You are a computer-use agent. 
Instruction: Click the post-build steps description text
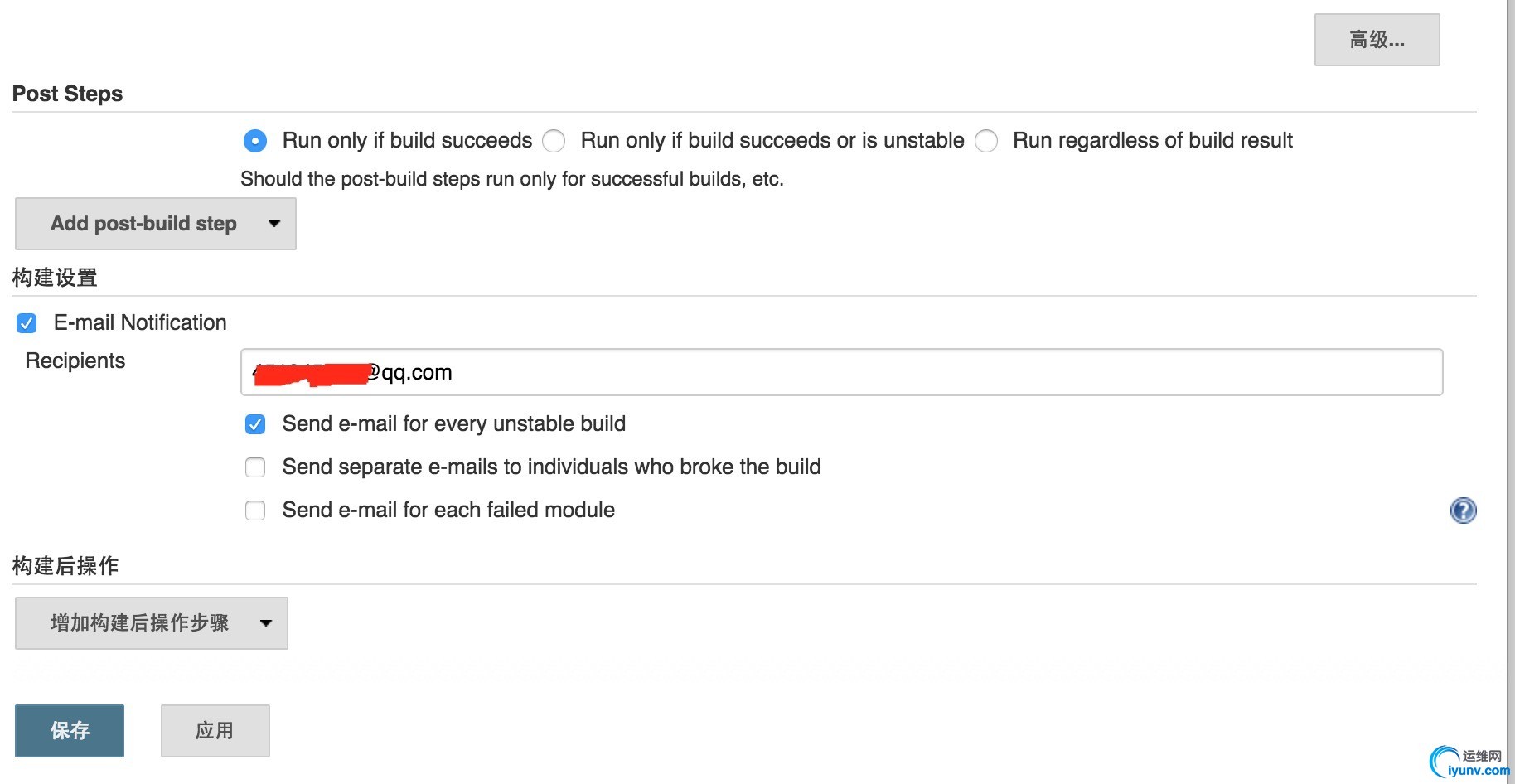511,179
